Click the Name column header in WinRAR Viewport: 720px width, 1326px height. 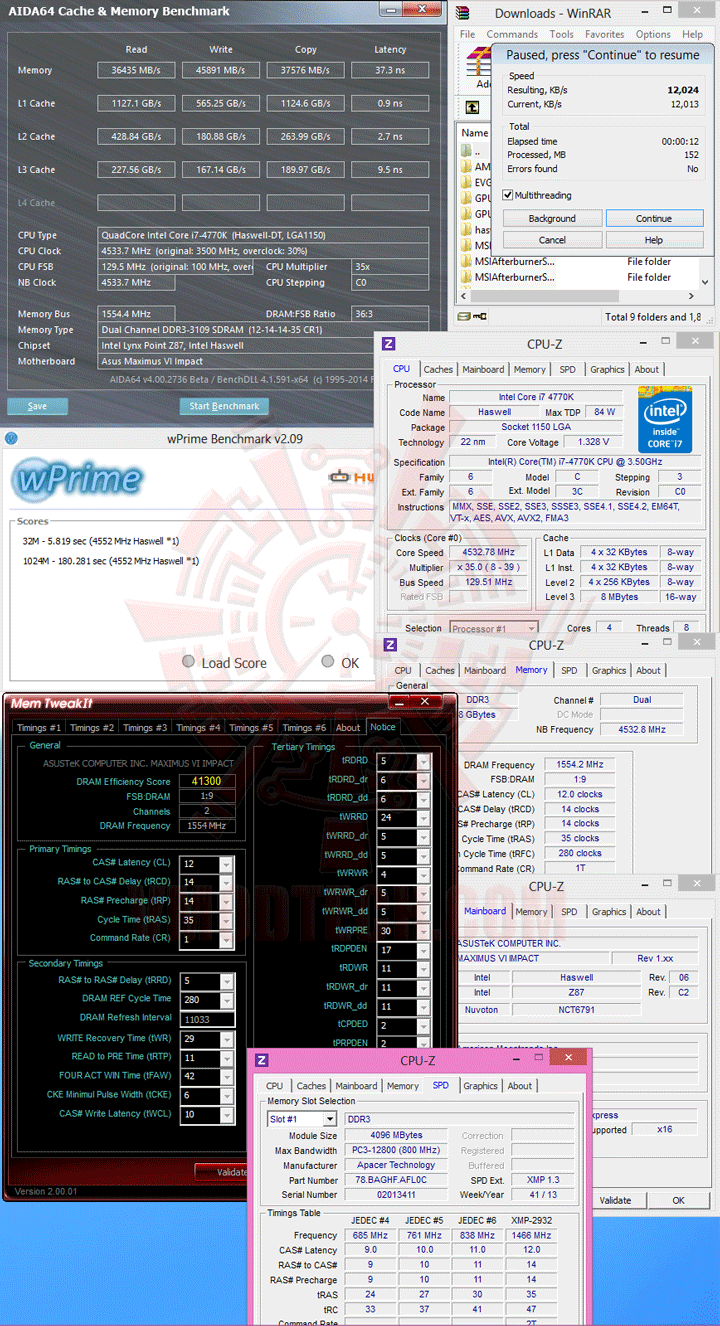[x=475, y=132]
